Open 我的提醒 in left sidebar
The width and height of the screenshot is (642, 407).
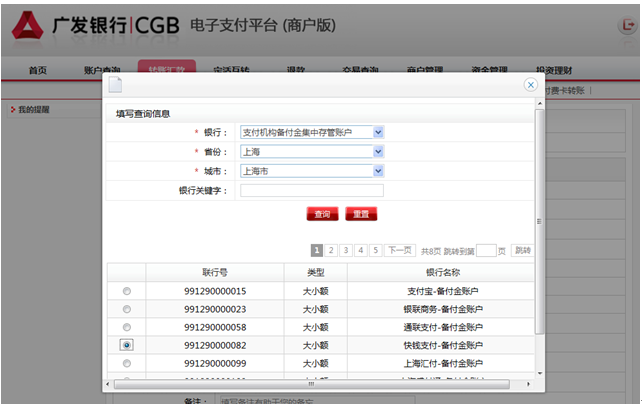click(34, 109)
